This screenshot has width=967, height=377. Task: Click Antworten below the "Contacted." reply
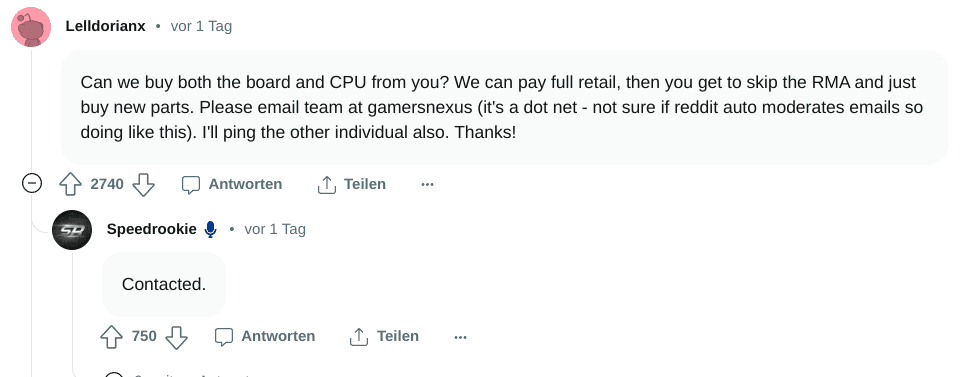(265, 336)
